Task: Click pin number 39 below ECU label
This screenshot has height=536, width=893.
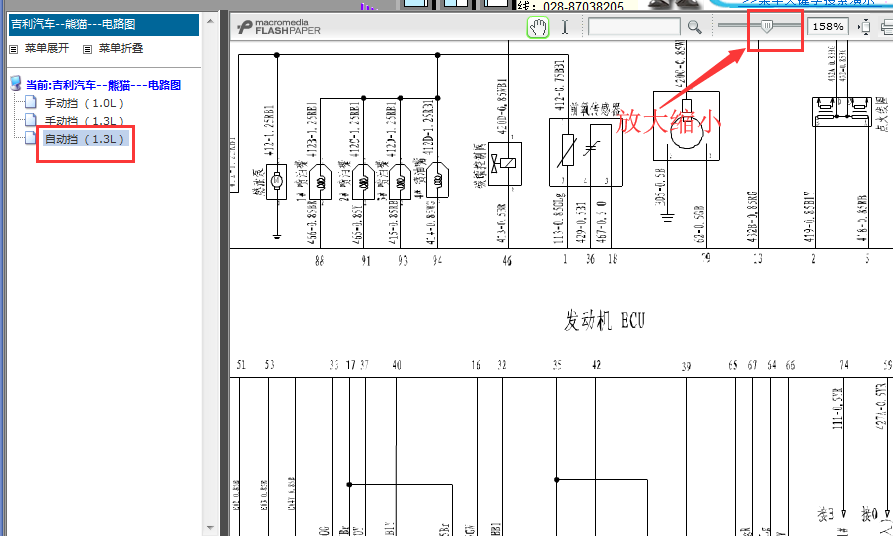Action: (686, 367)
